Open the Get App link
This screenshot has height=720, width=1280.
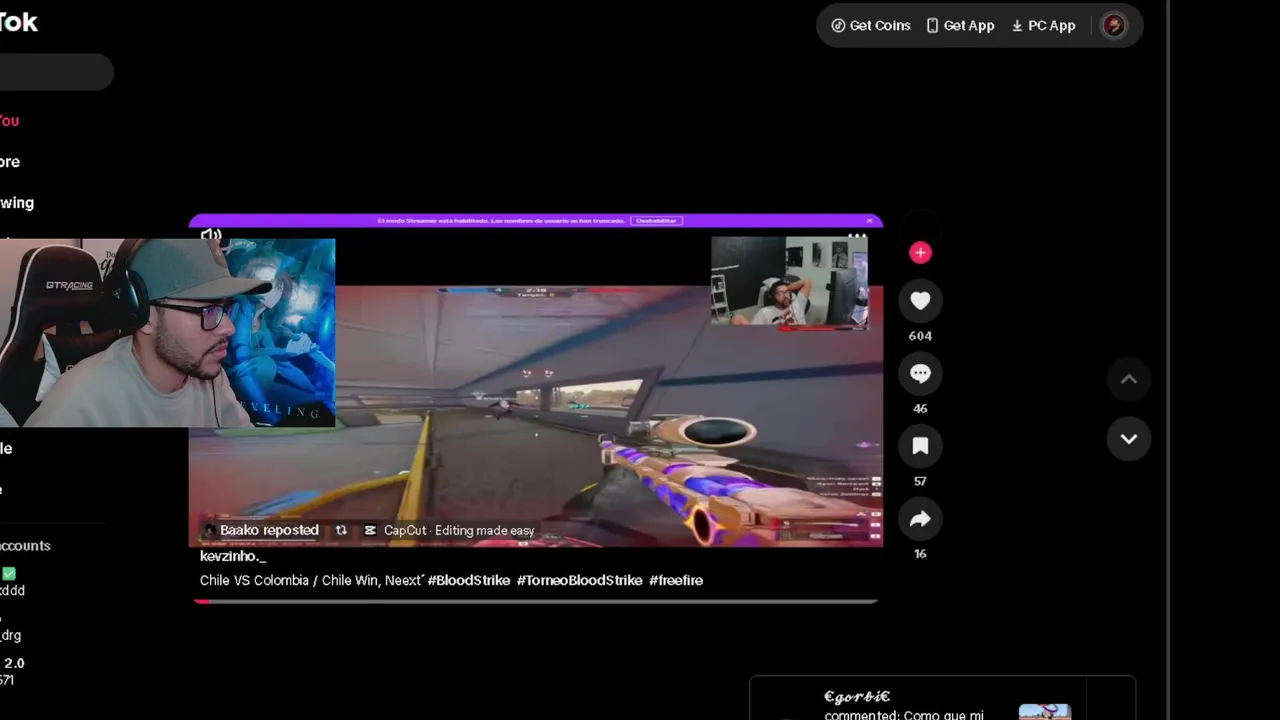click(x=959, y=26)
